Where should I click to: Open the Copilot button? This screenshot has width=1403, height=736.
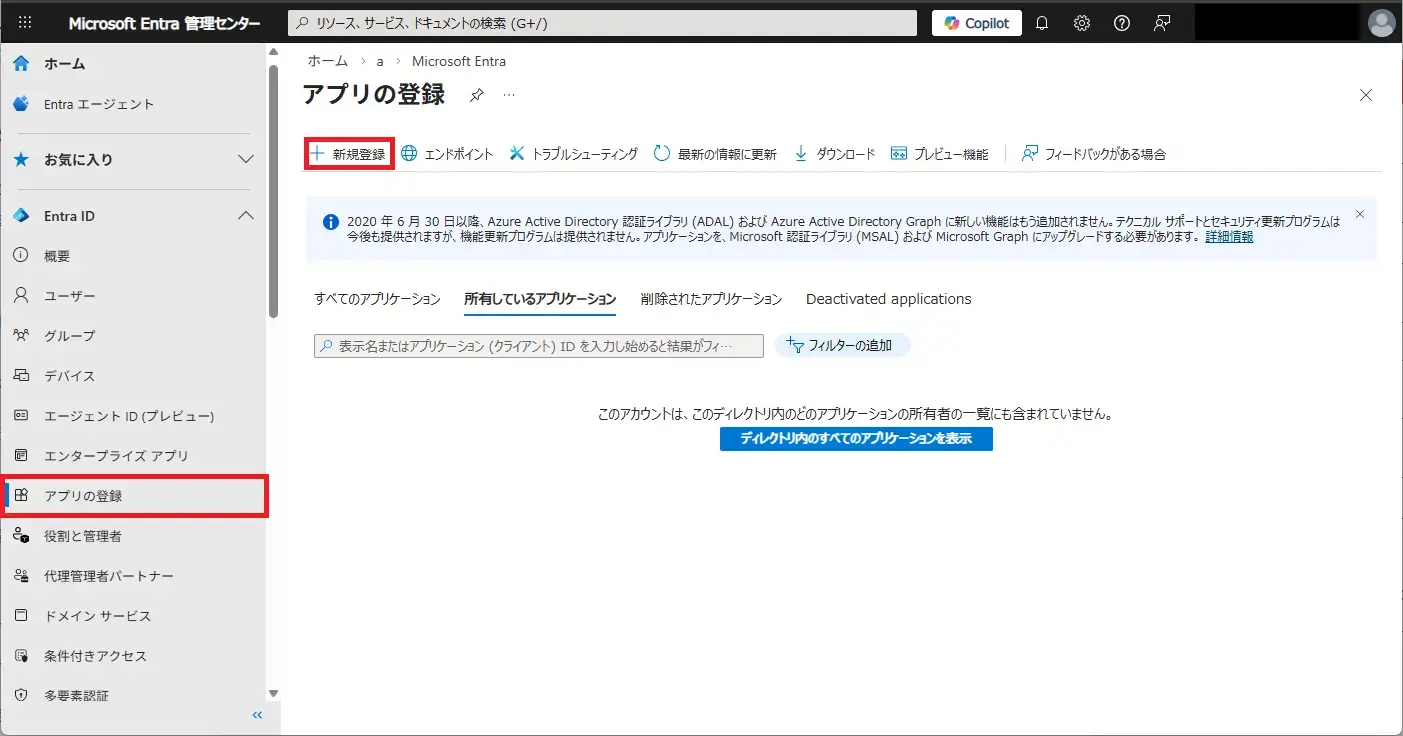(x=976, y=23)
